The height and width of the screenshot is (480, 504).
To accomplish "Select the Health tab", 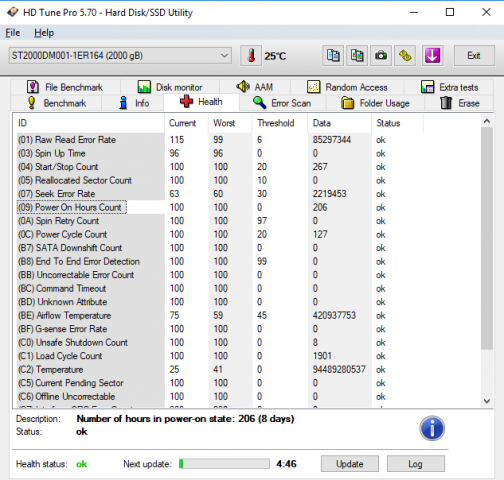I will click(201, 102).
